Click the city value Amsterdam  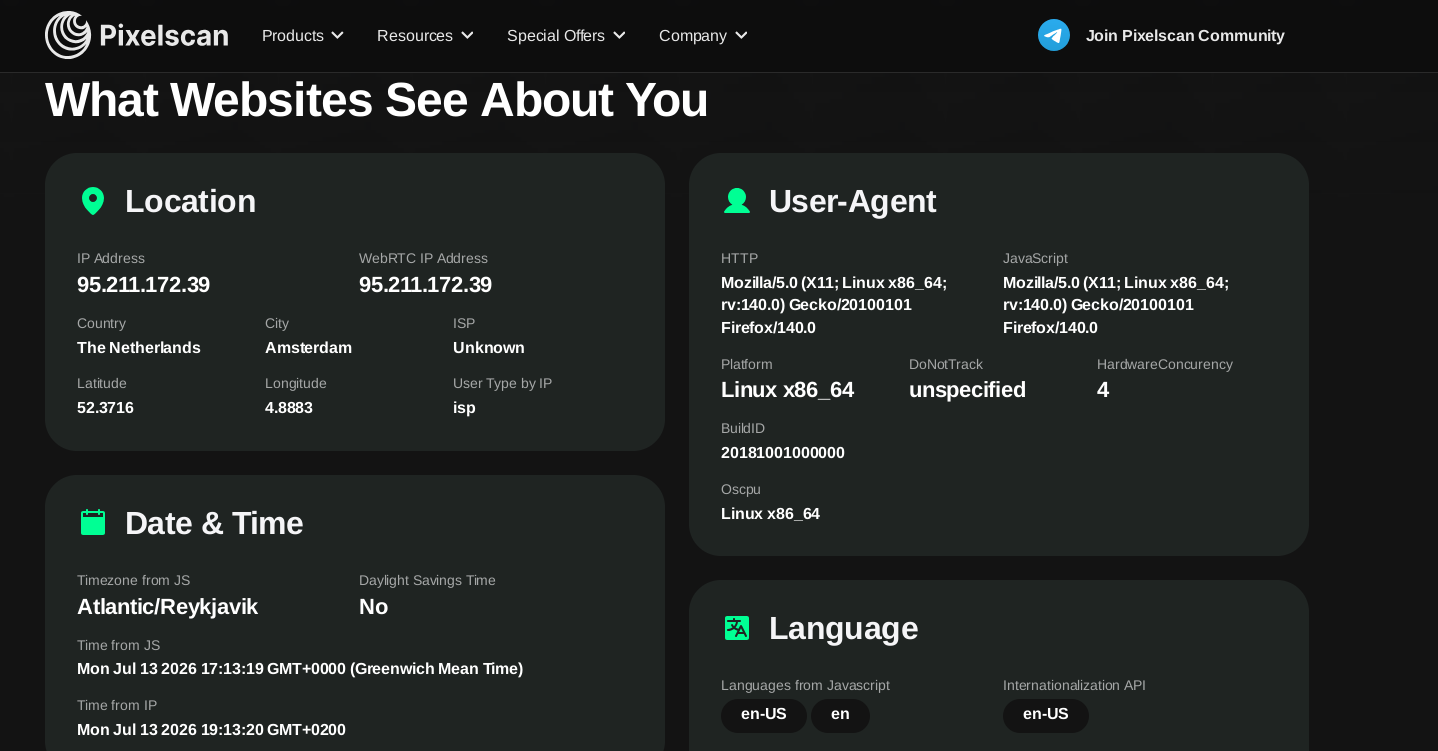point(308,348)
